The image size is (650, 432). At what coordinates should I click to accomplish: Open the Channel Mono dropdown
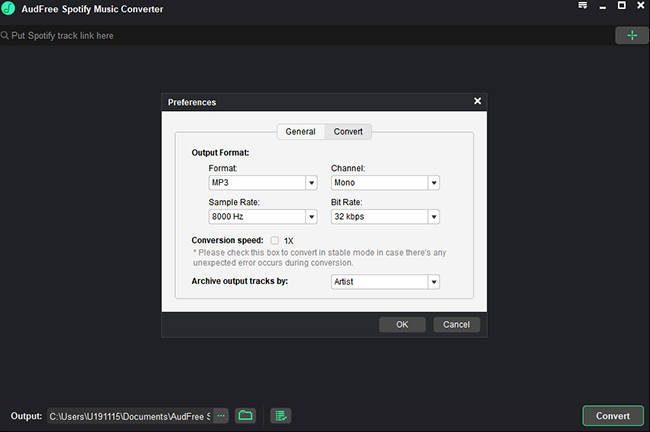coord(434,184)
